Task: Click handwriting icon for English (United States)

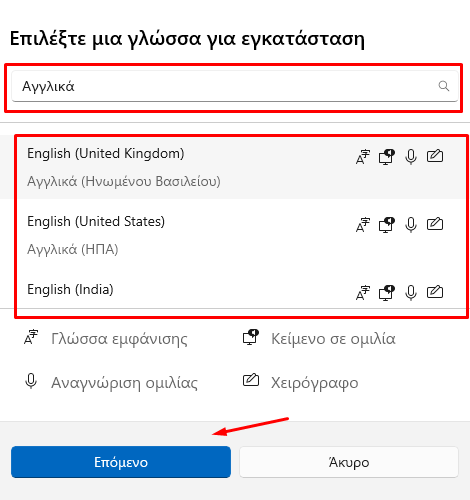Action: [x=435, y=224]
